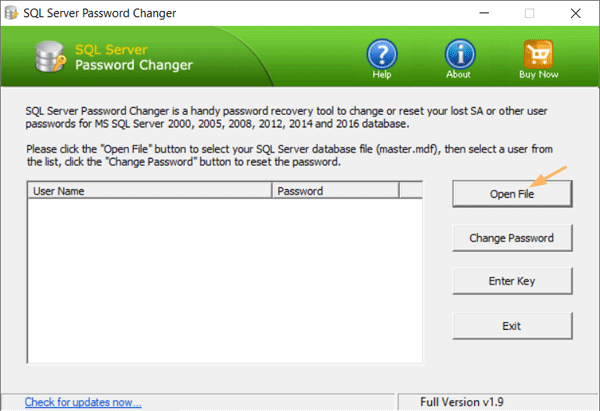Click the Password column header

tap(334, 191)
